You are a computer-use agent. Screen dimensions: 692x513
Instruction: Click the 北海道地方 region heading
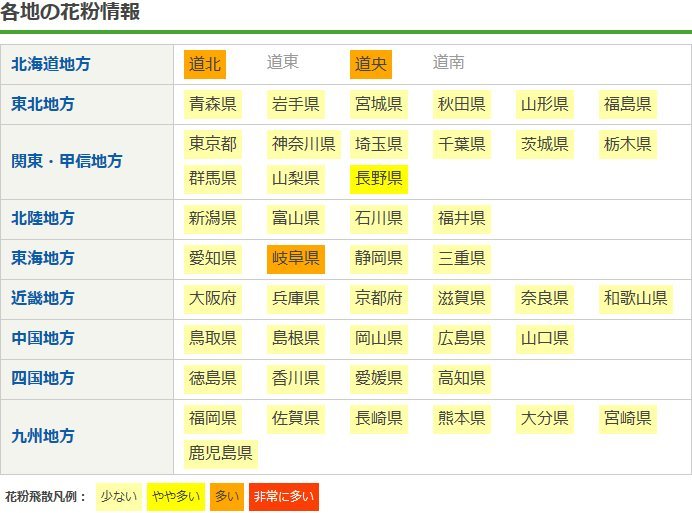(x=50, y=64)
